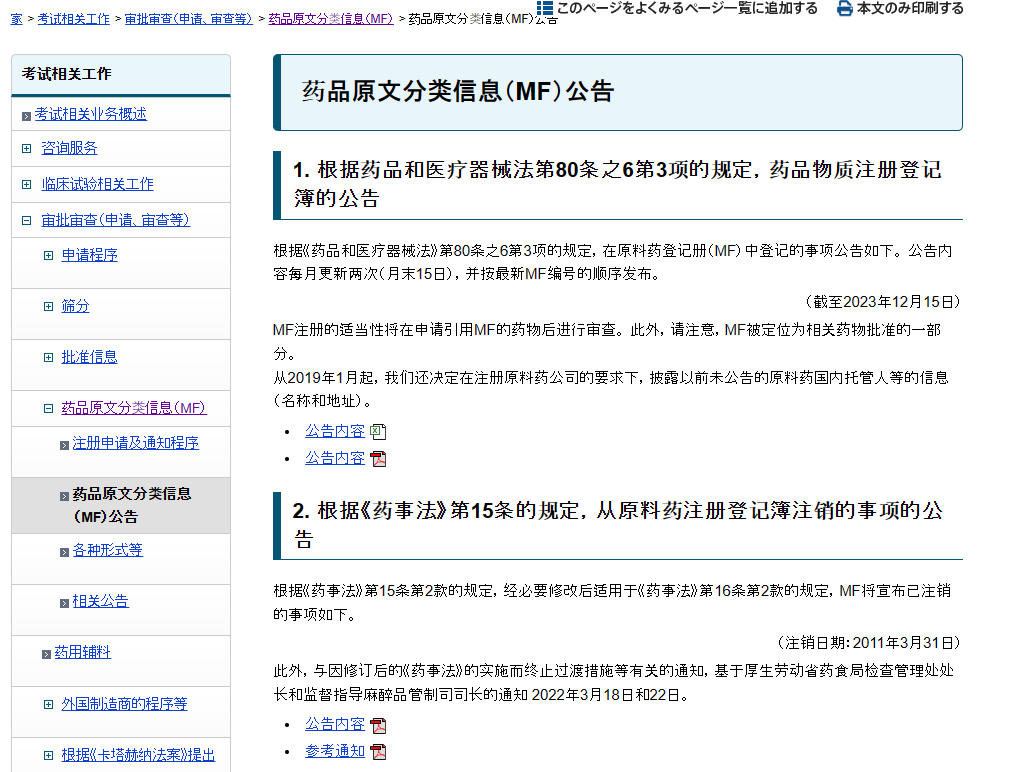
Task: Go to 考试相关业务概述 in sidebar
Action: (90, 114)
